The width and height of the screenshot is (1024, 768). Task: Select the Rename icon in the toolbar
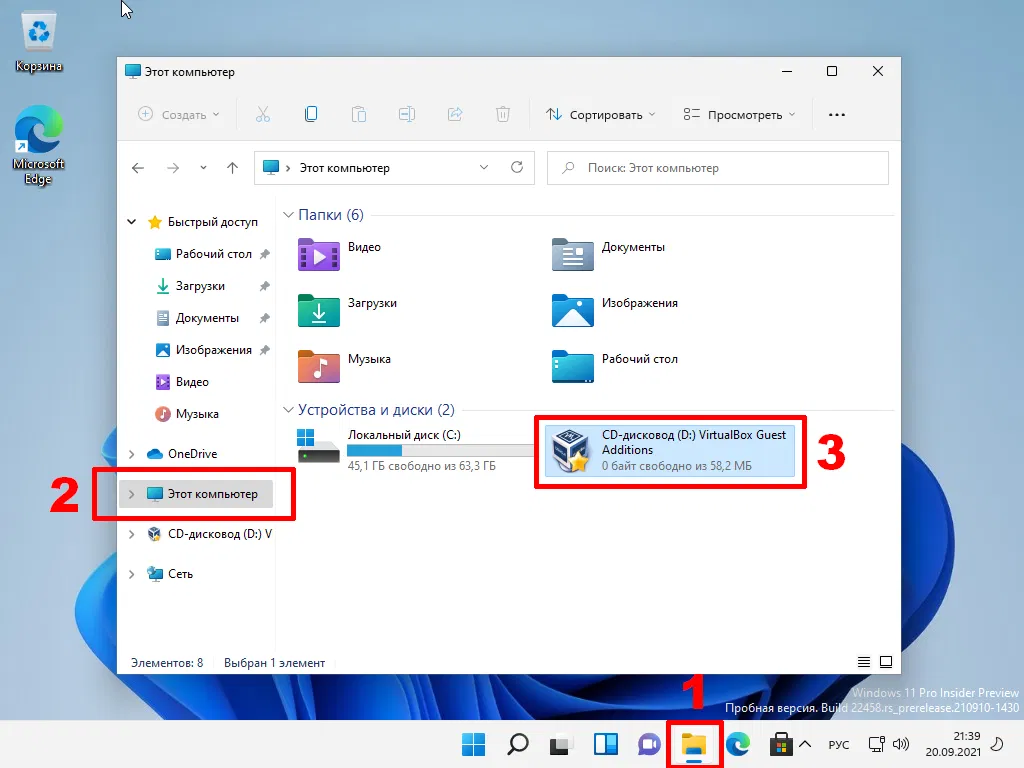point(407,114)
